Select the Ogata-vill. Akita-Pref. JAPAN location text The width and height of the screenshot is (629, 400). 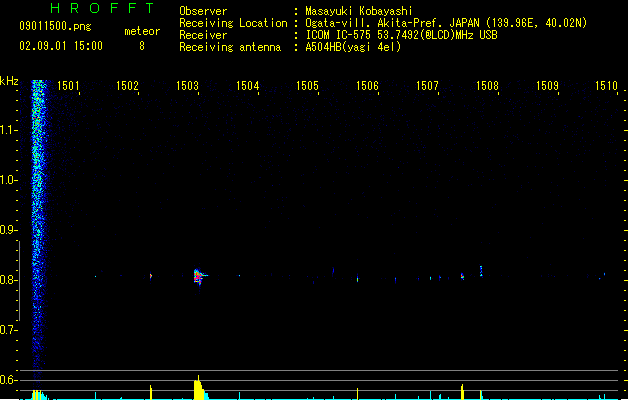point(446,23)
